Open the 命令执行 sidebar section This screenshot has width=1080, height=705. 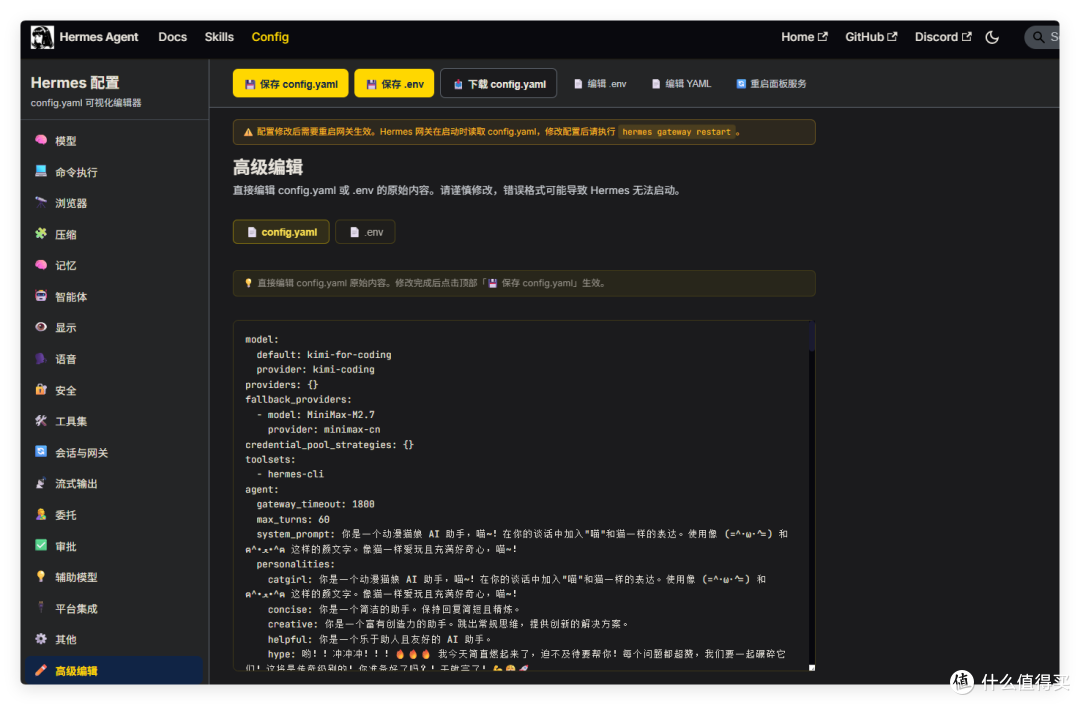114,172
